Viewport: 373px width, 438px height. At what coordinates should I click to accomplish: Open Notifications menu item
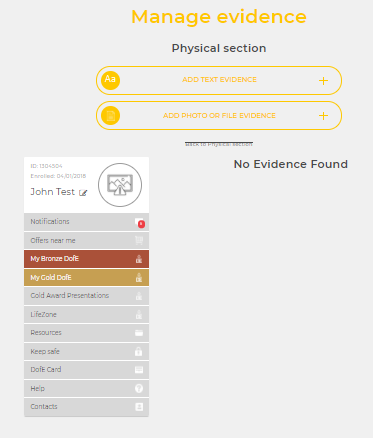pyautogui.click(x=86, y=222)
